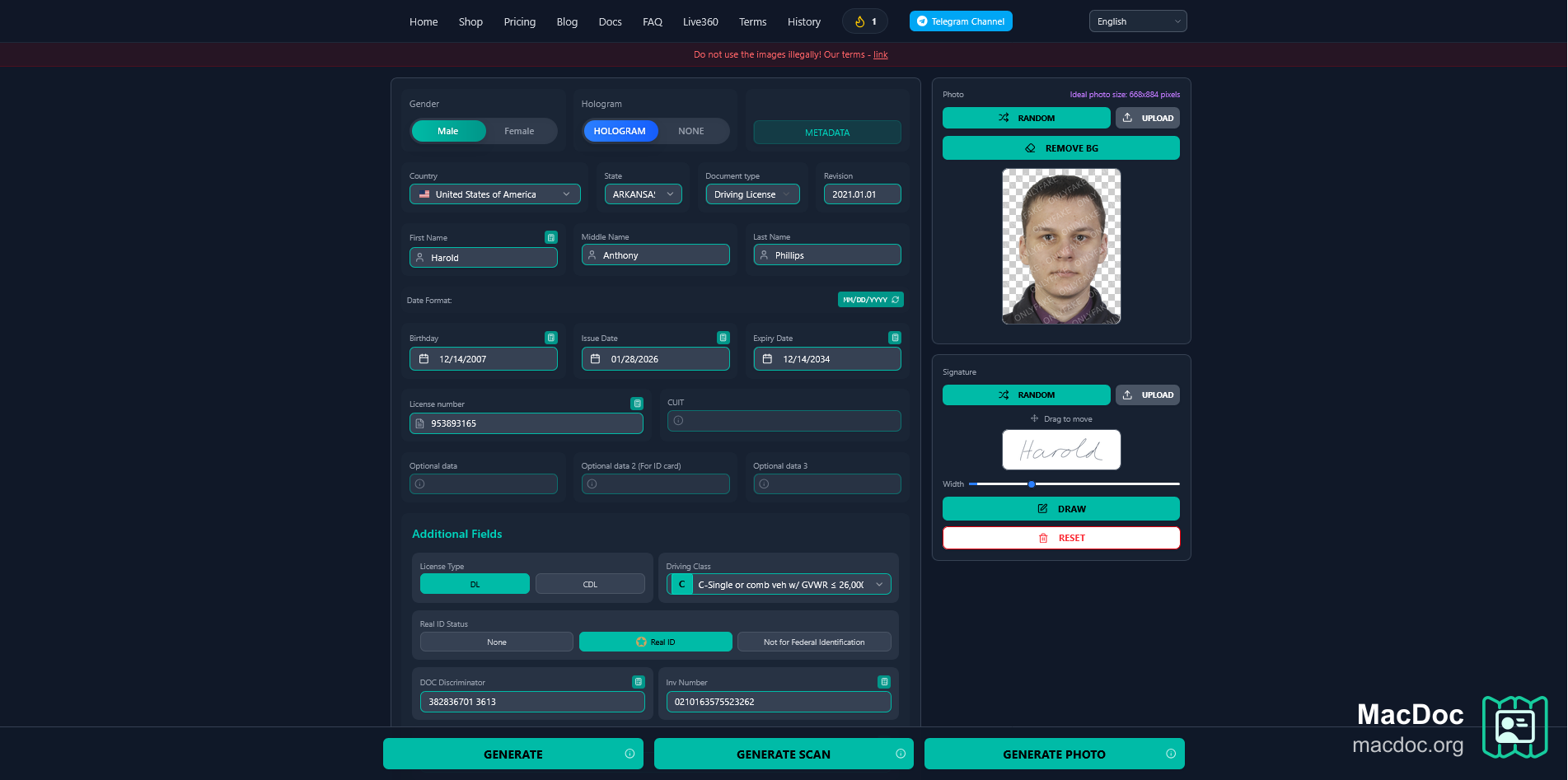The width and height of the screenshot is (1568, 780).
Task: Open the Blog page
Action: click(x=567, y=21)
